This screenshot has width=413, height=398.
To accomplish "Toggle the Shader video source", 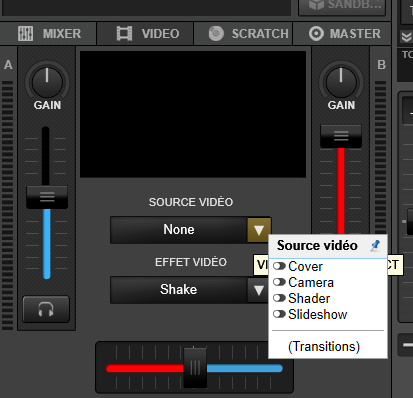I will [279, 298].
